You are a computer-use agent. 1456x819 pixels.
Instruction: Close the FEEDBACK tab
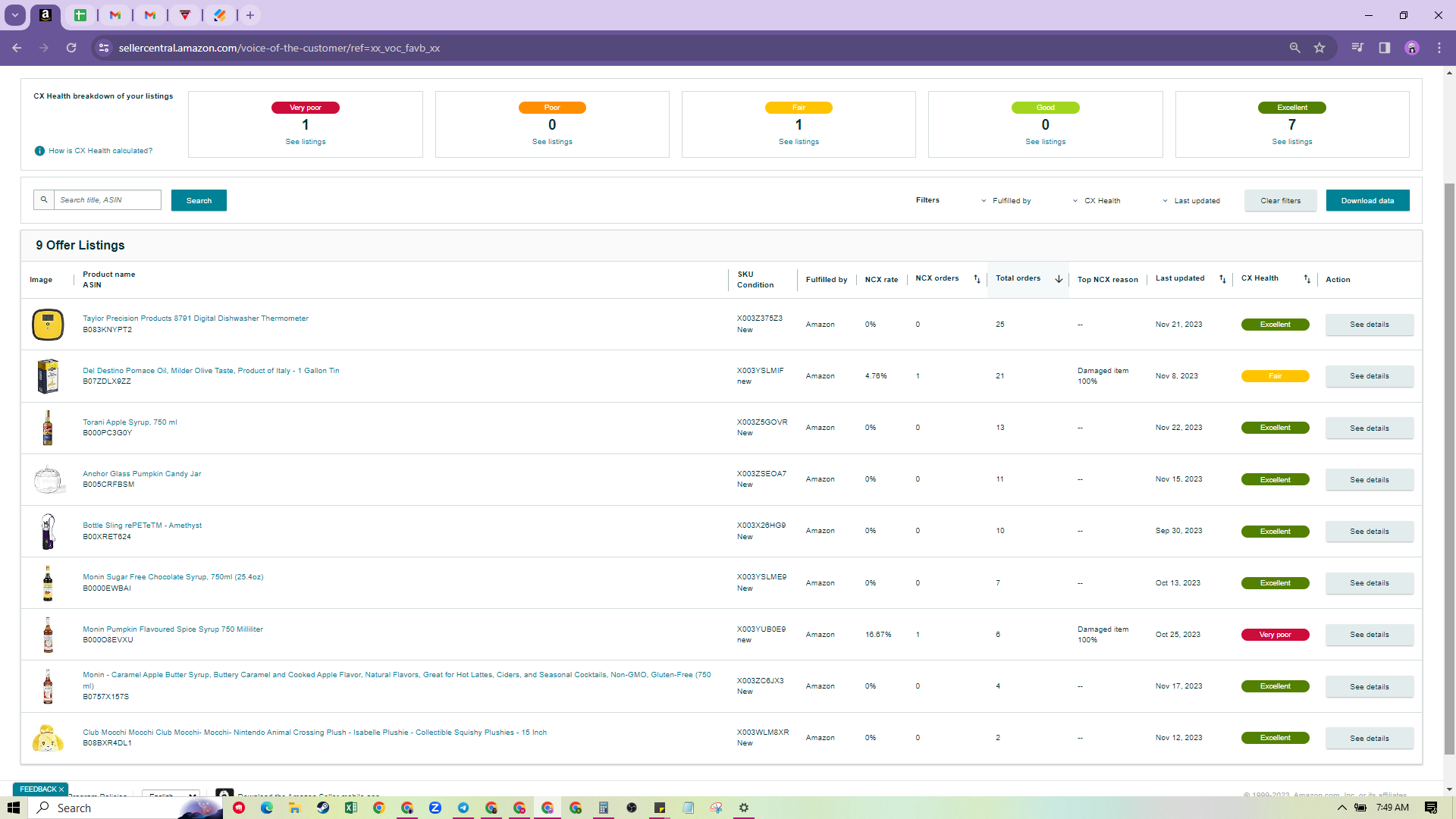61,789
